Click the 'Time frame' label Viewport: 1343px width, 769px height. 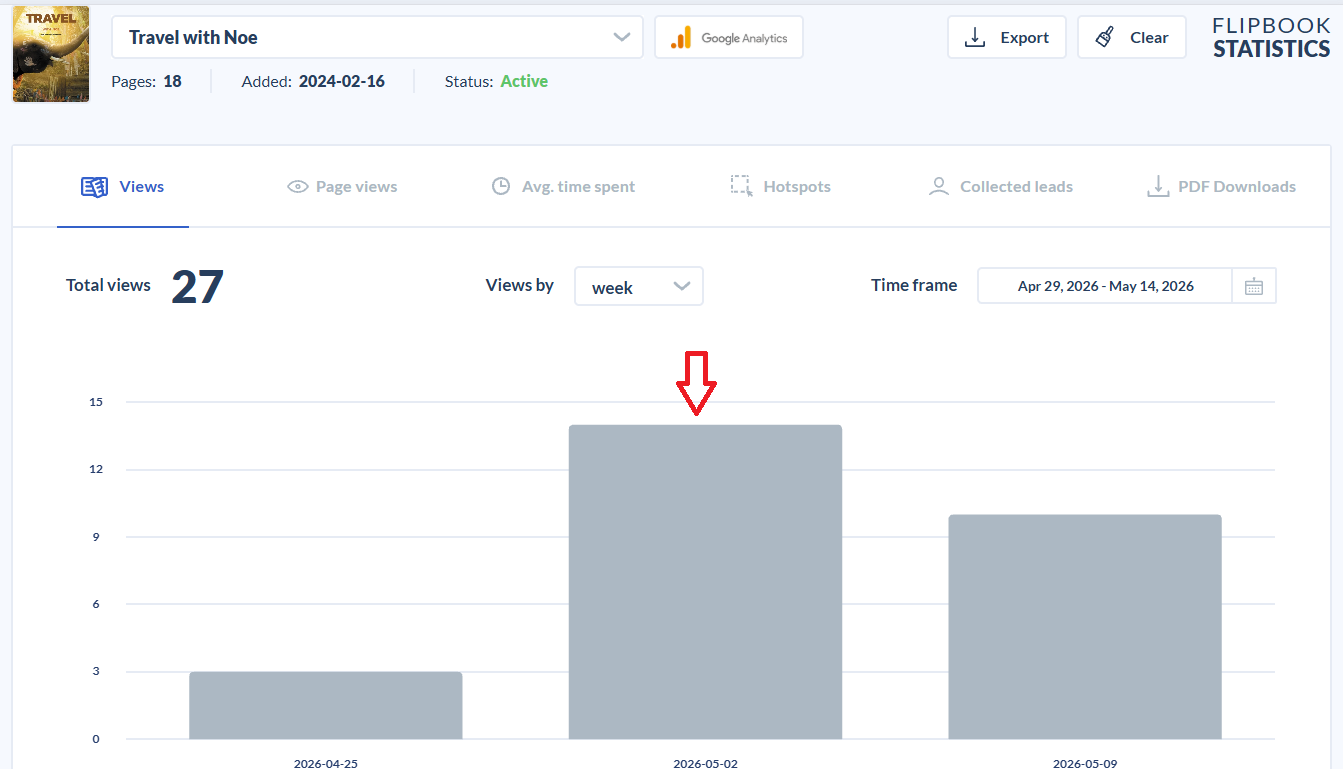[914, 285]
